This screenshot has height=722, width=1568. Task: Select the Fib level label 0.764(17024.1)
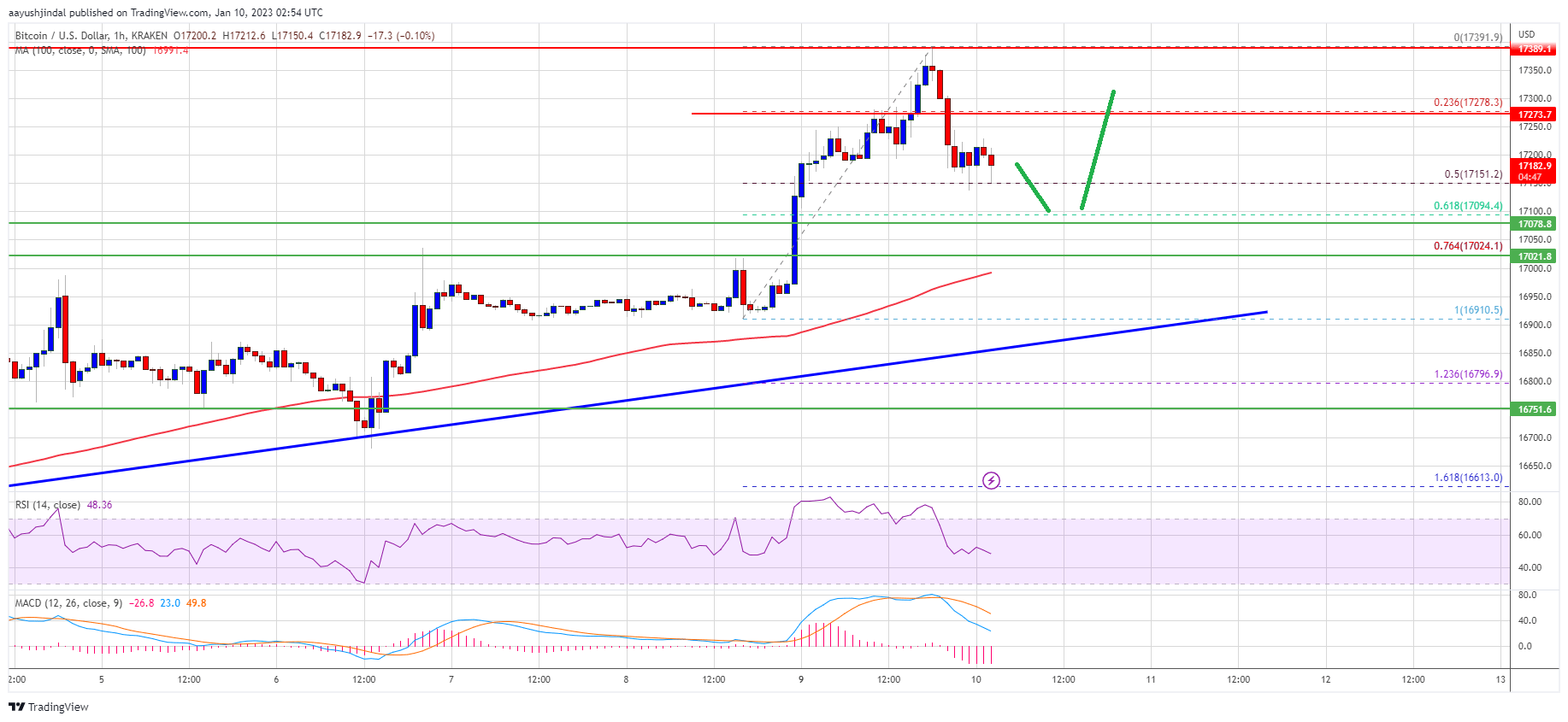tap(1468, 246)
